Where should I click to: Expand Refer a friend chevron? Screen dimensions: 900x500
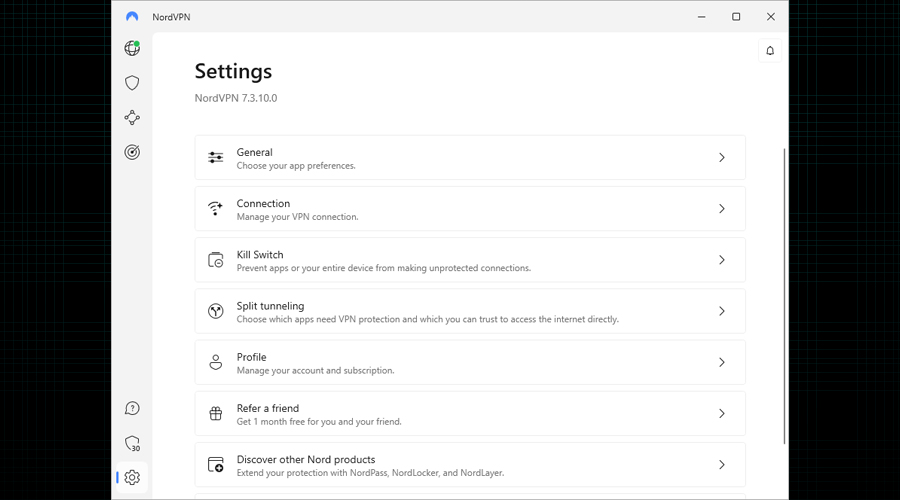pyautogui.click(x=722, y=413)
